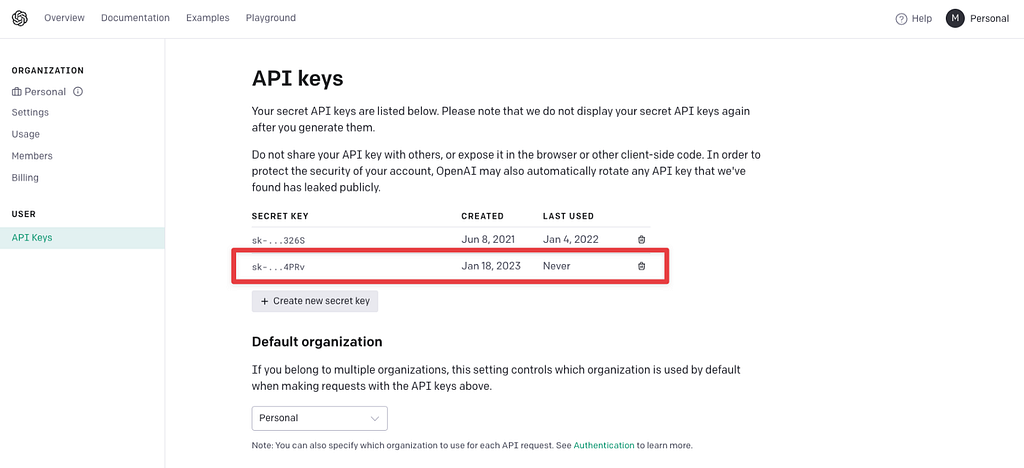
Task: Open the Examples section
Action: click(x=208, y=18)
